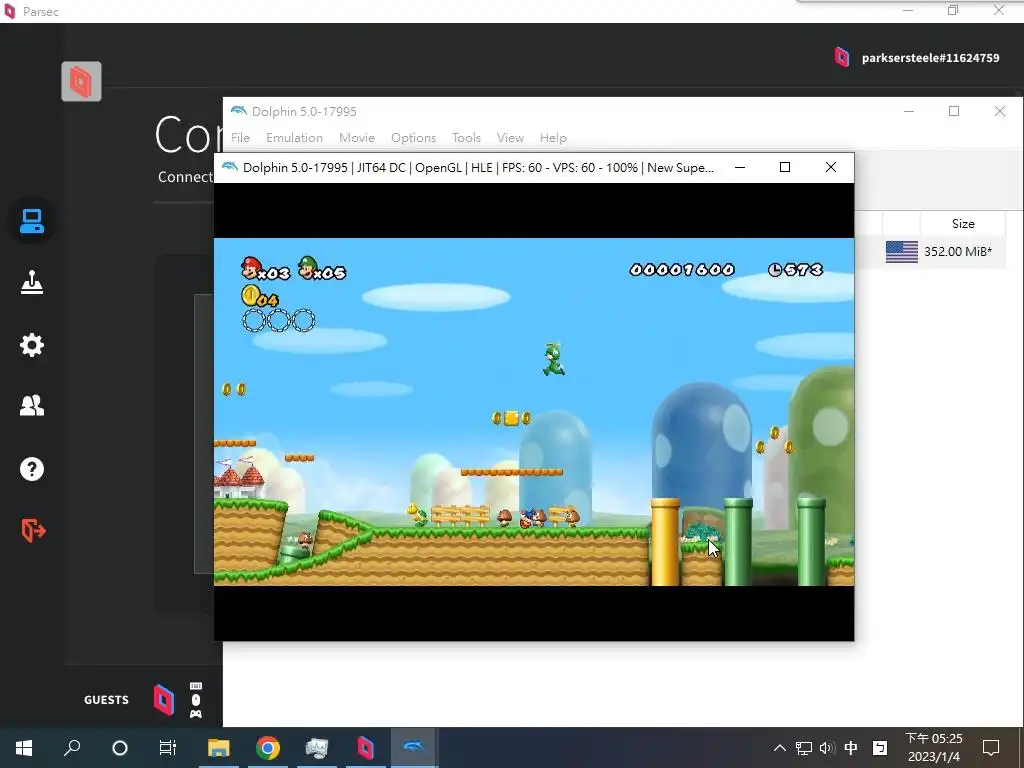Click the guest avatar icon beside GUESTS
Screen dimensions: 1024x768
point(163,700)
